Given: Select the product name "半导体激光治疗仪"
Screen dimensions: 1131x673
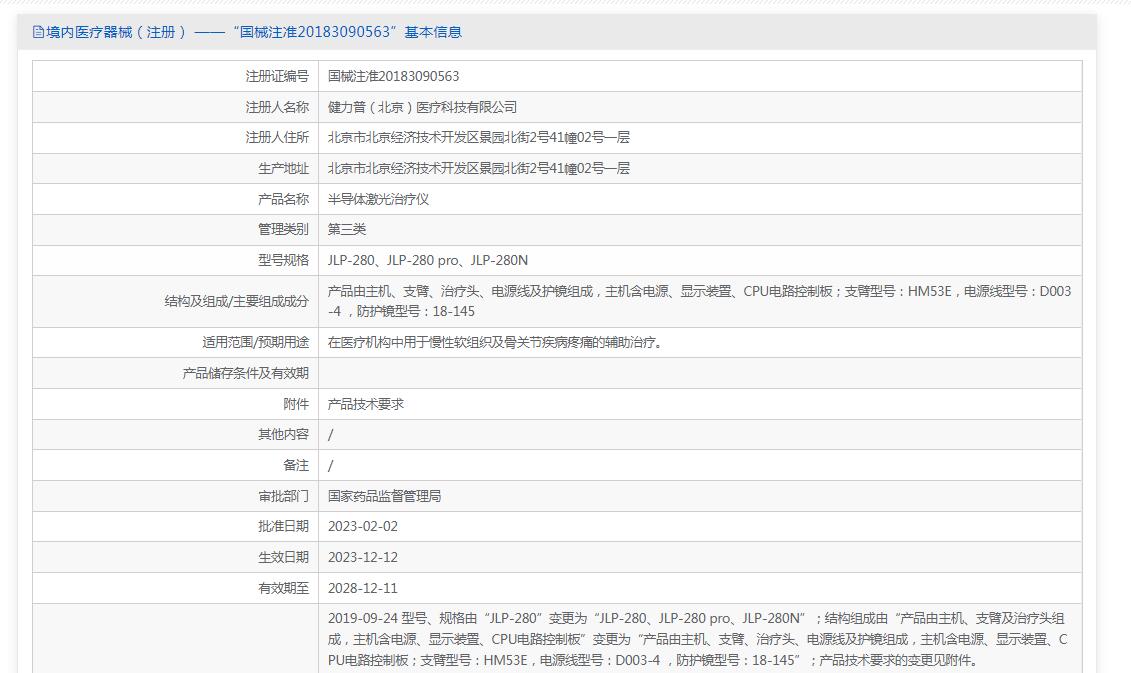Looking at the screenshot, I should 378,199.
